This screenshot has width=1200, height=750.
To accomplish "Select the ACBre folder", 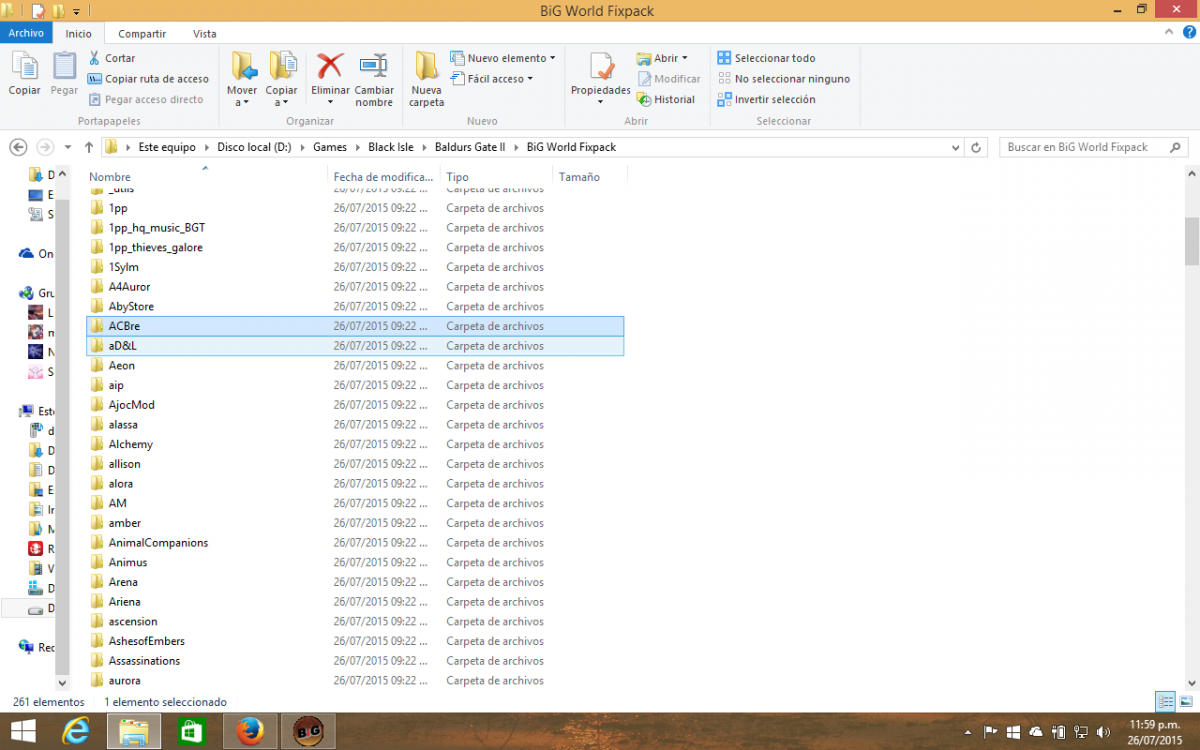I will click(x=355, y=326).
